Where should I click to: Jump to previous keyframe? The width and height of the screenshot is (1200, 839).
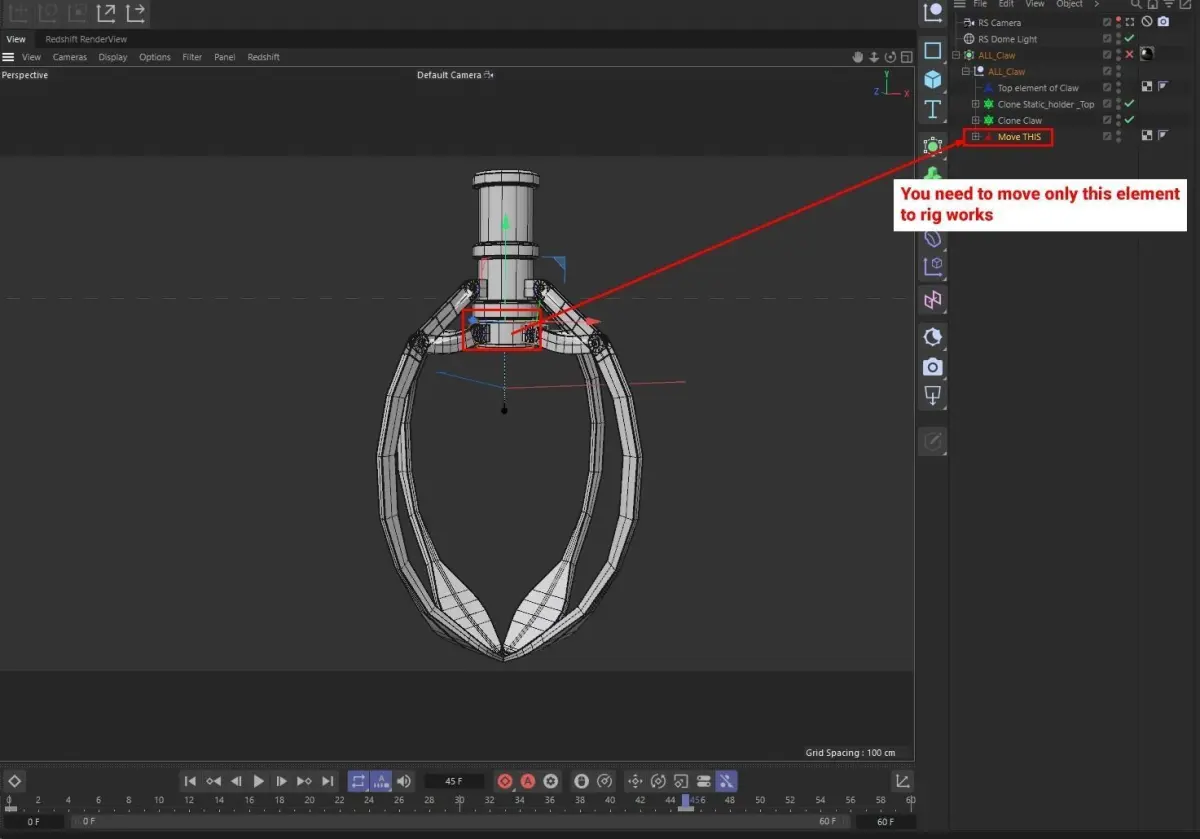click(213, 781)
